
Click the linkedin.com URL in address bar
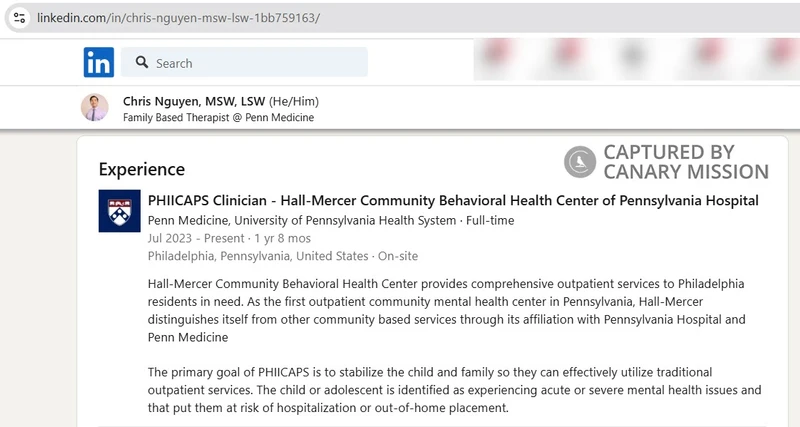(178, 18)
